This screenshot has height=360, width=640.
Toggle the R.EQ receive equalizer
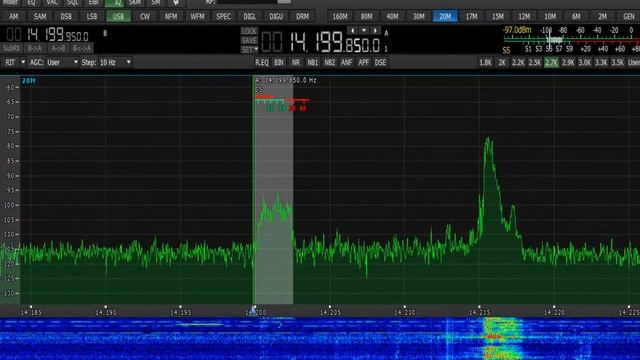click(262, 62)
